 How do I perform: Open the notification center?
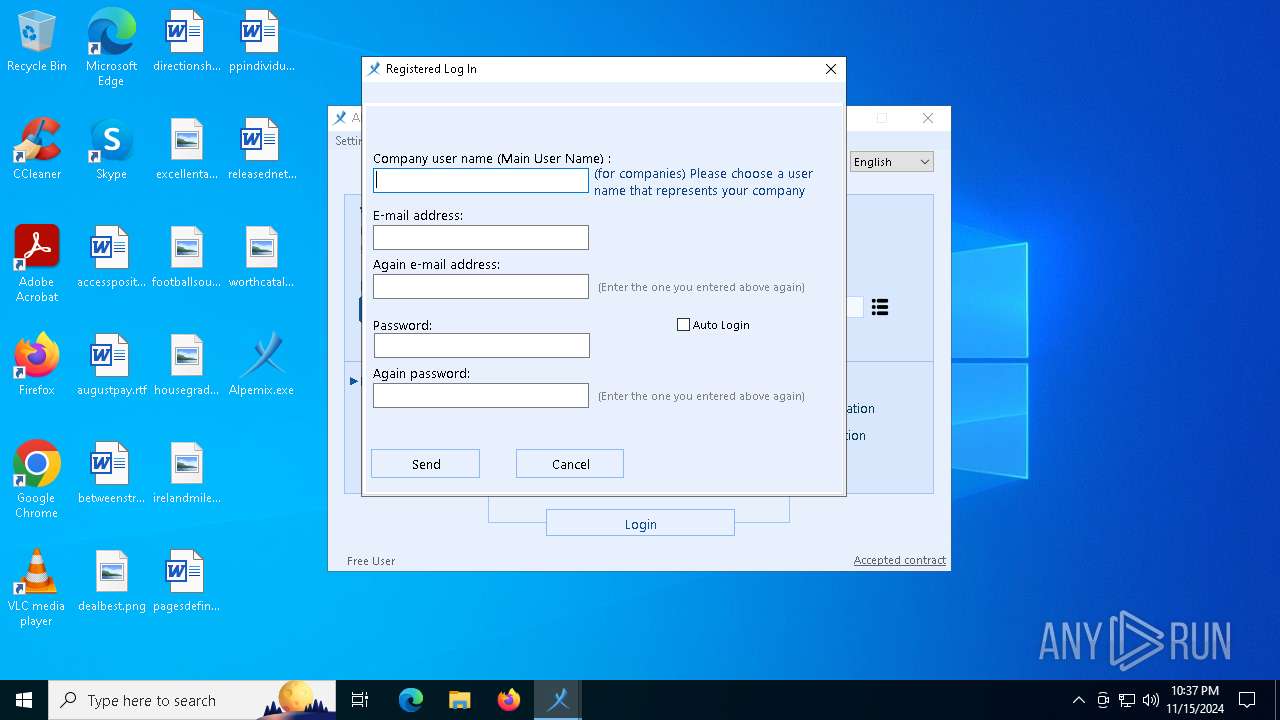(x=1247, y=700)
